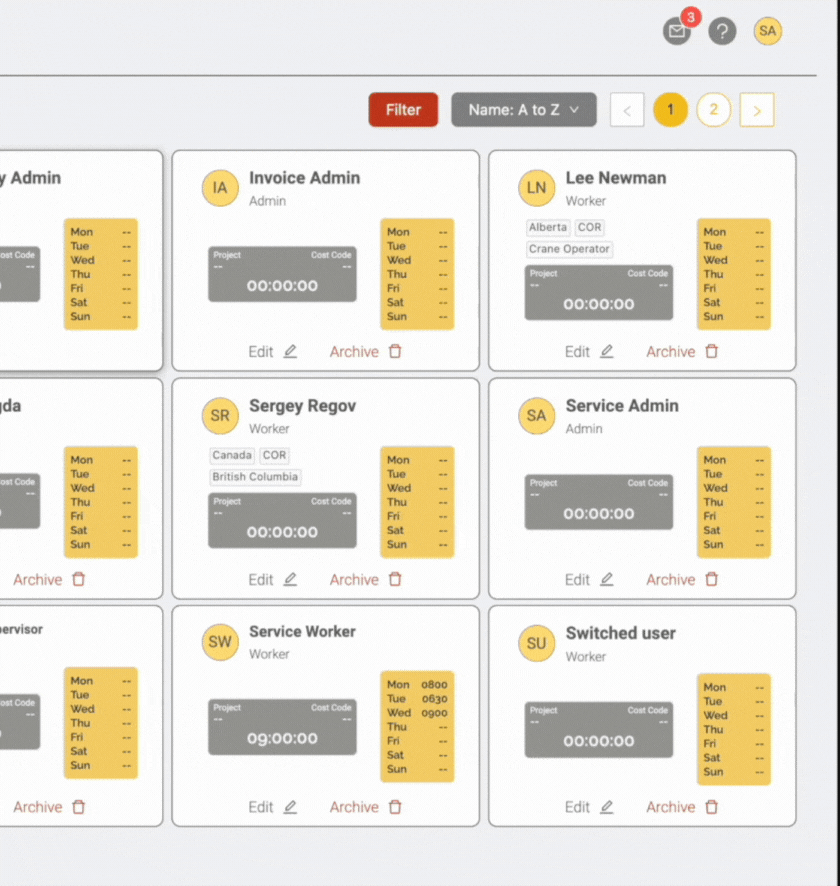
Task: Select page 1 in pagination
Action: point(671,110)
